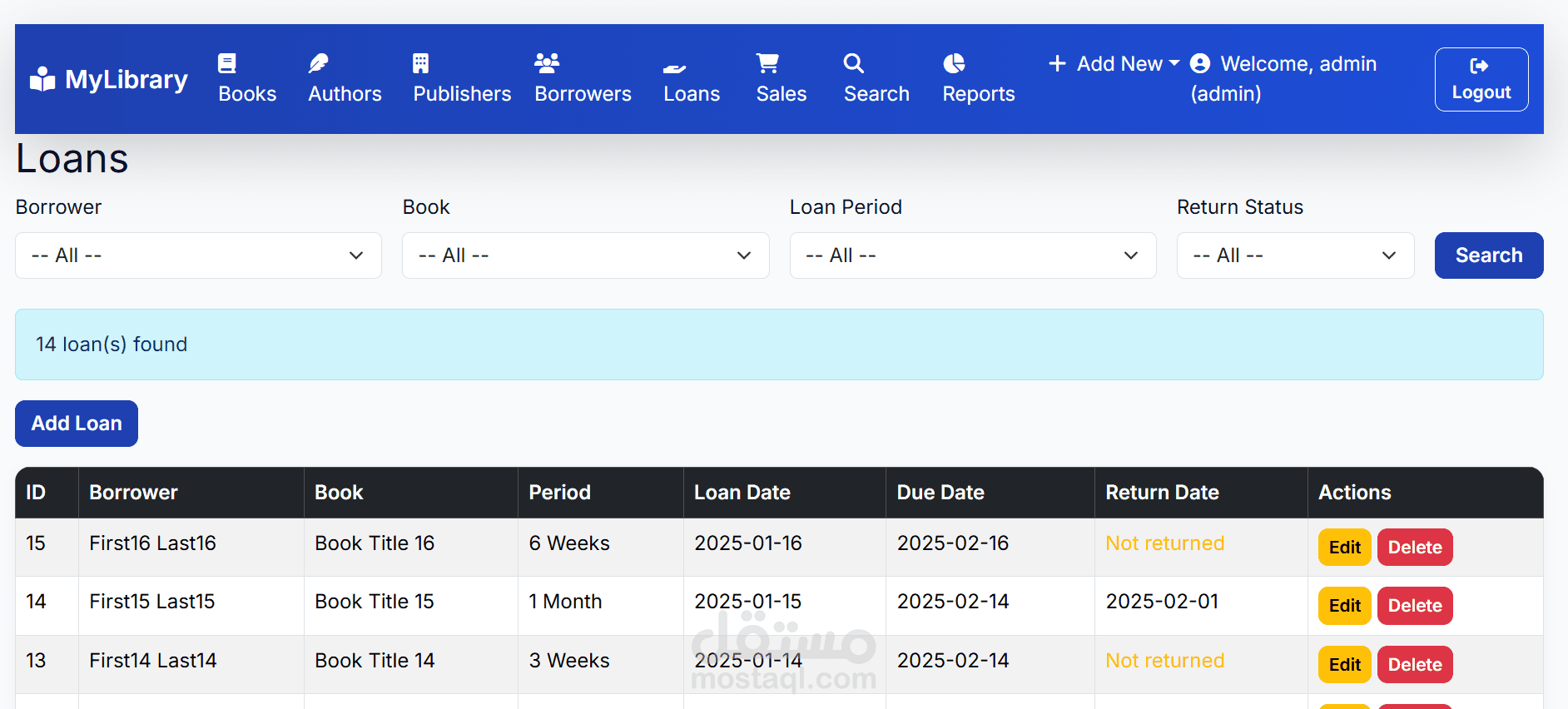Edit loan 15 for First16 Last16
The height and width of the screenshot is (709, 1568).
(x=1344, y=548)
